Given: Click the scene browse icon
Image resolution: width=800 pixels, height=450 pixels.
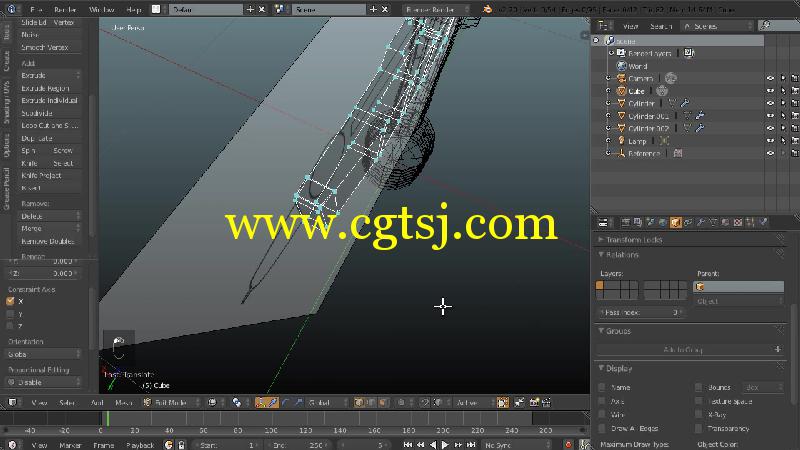Looking at the screenshot, I should tap(279, 9).
